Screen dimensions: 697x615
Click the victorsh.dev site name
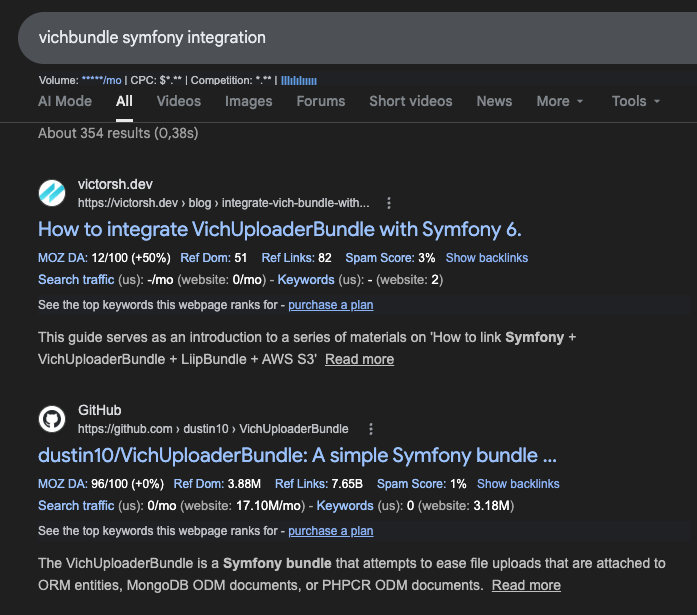(115, 184)
